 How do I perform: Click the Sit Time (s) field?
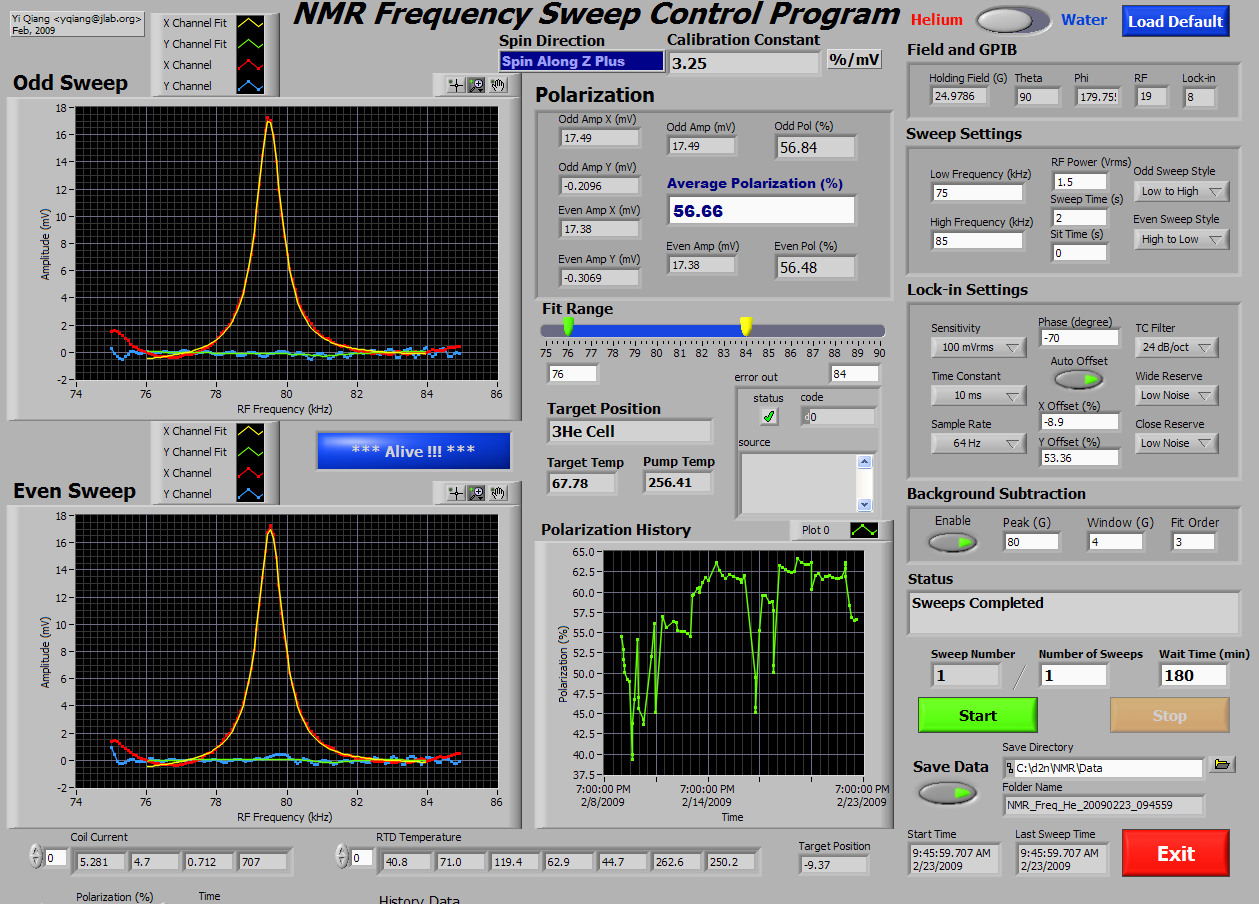1079,253
